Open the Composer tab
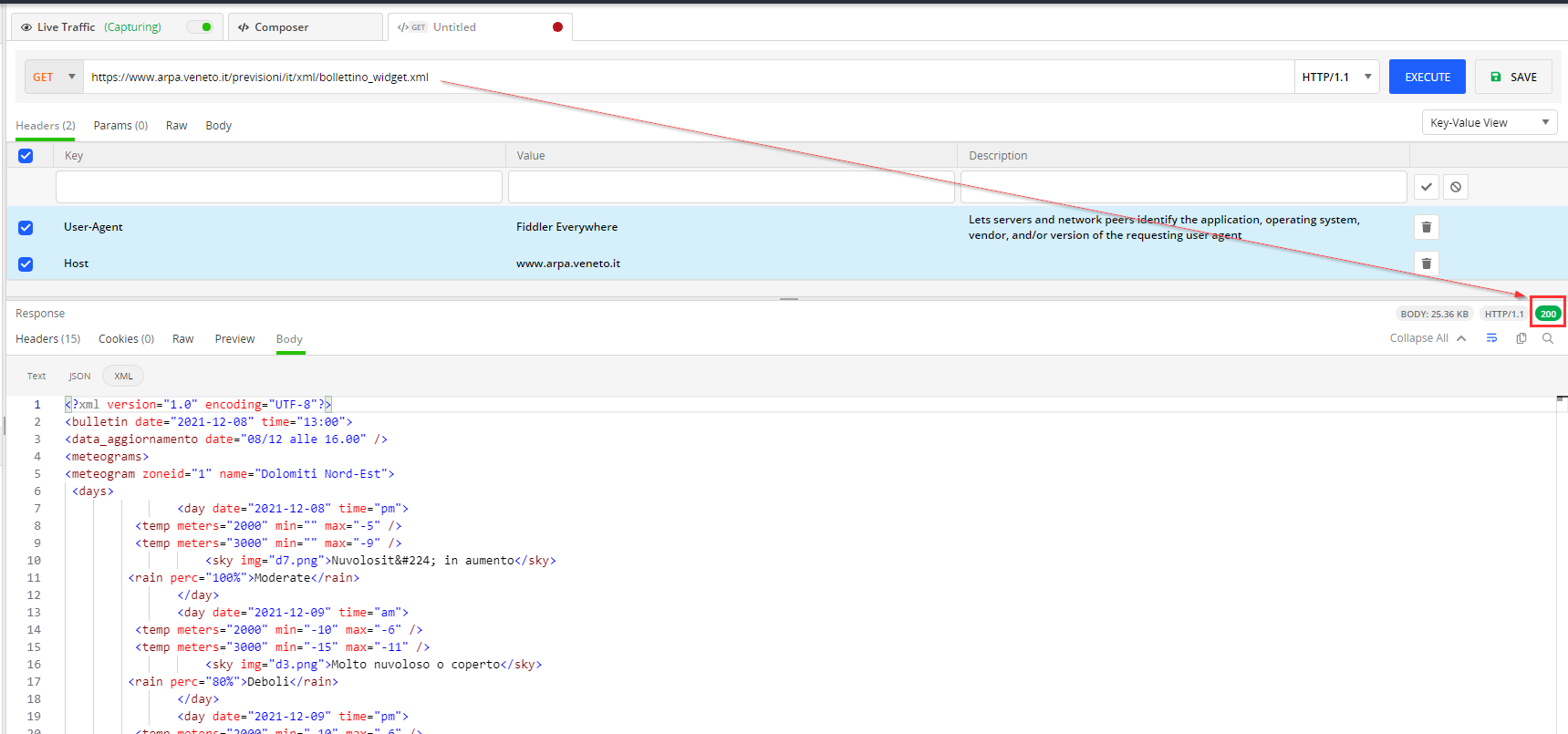This screenshot has height=734, width=1568. [x=305, y=27]
